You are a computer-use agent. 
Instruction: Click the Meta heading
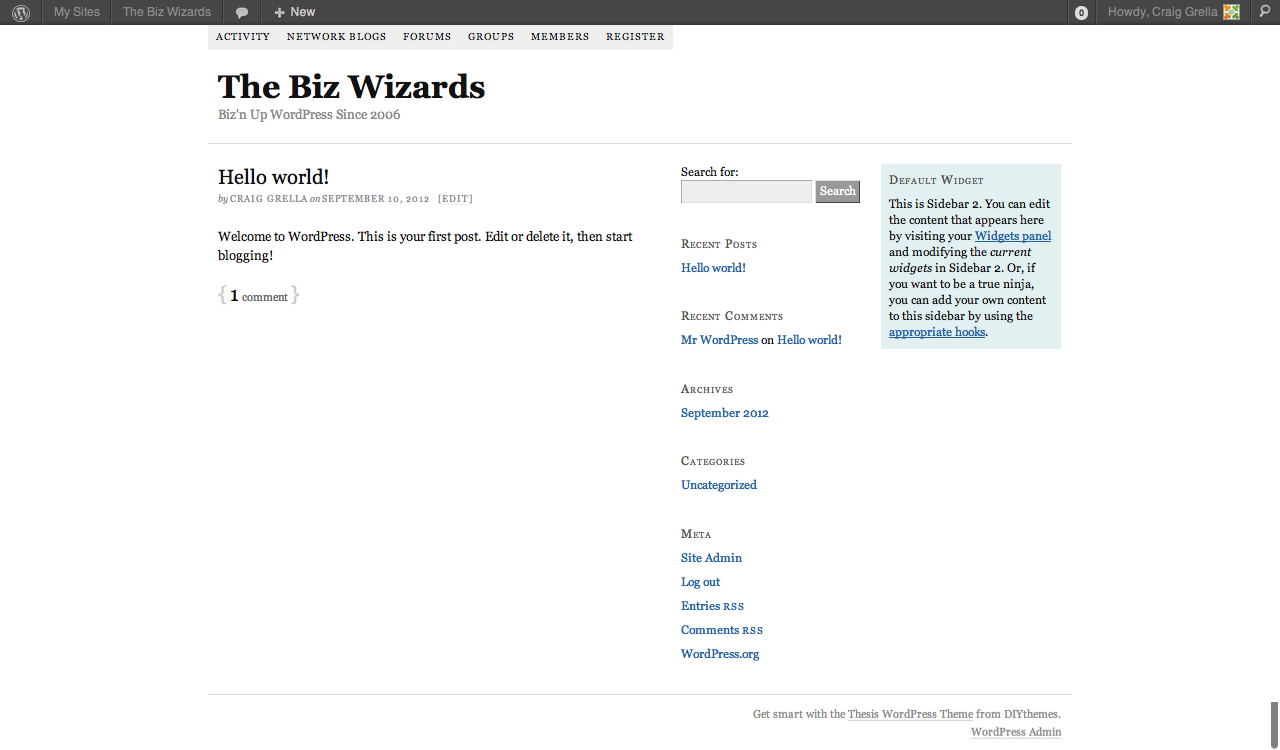[696, 534]
